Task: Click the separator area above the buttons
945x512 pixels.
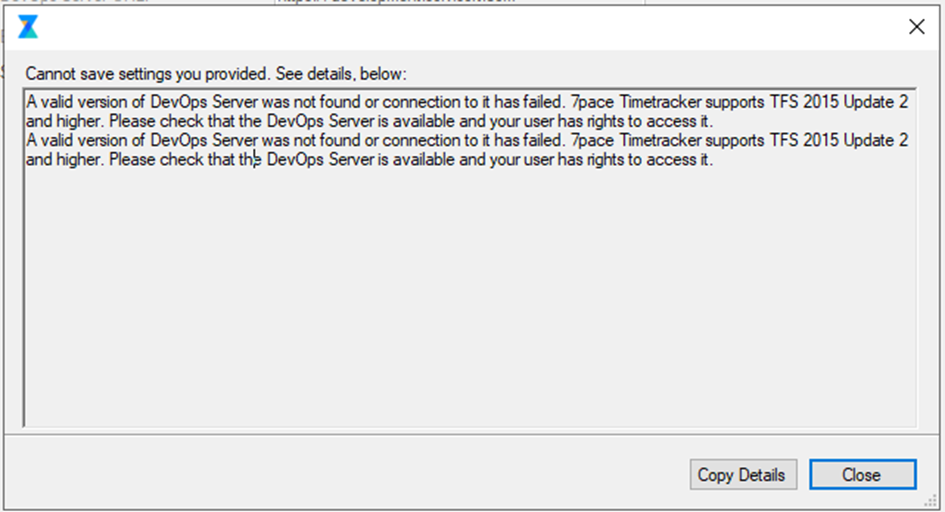Action: click(470, 434)
